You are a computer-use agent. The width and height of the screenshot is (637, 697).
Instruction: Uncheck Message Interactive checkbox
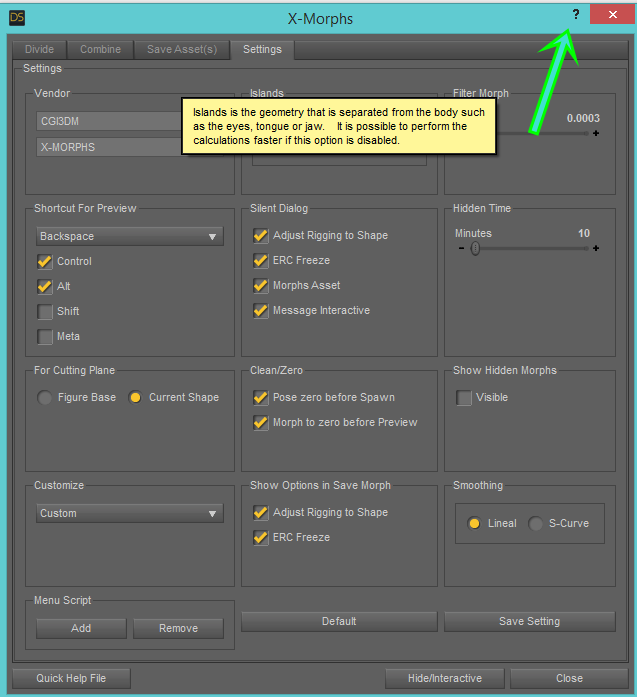[260, 310]
